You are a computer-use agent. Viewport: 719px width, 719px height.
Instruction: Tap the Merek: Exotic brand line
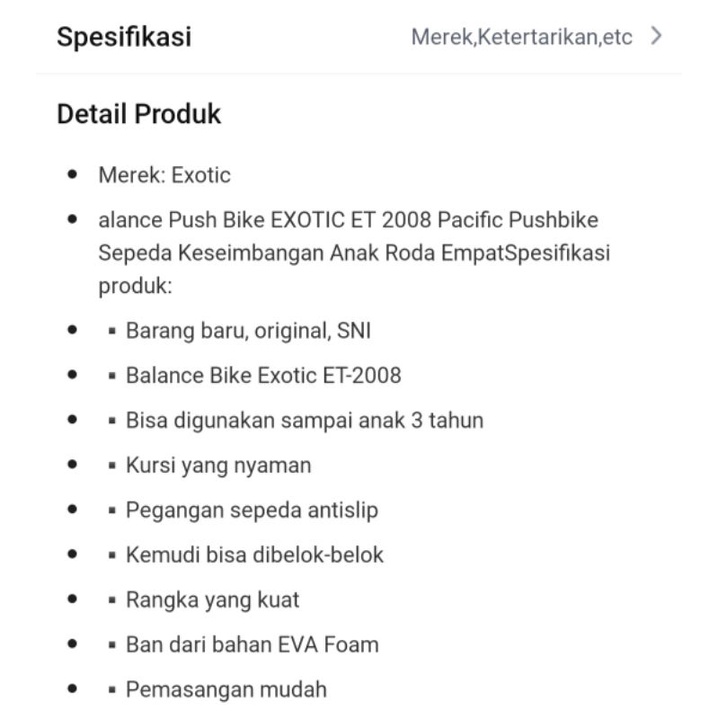tap(164, 175)
